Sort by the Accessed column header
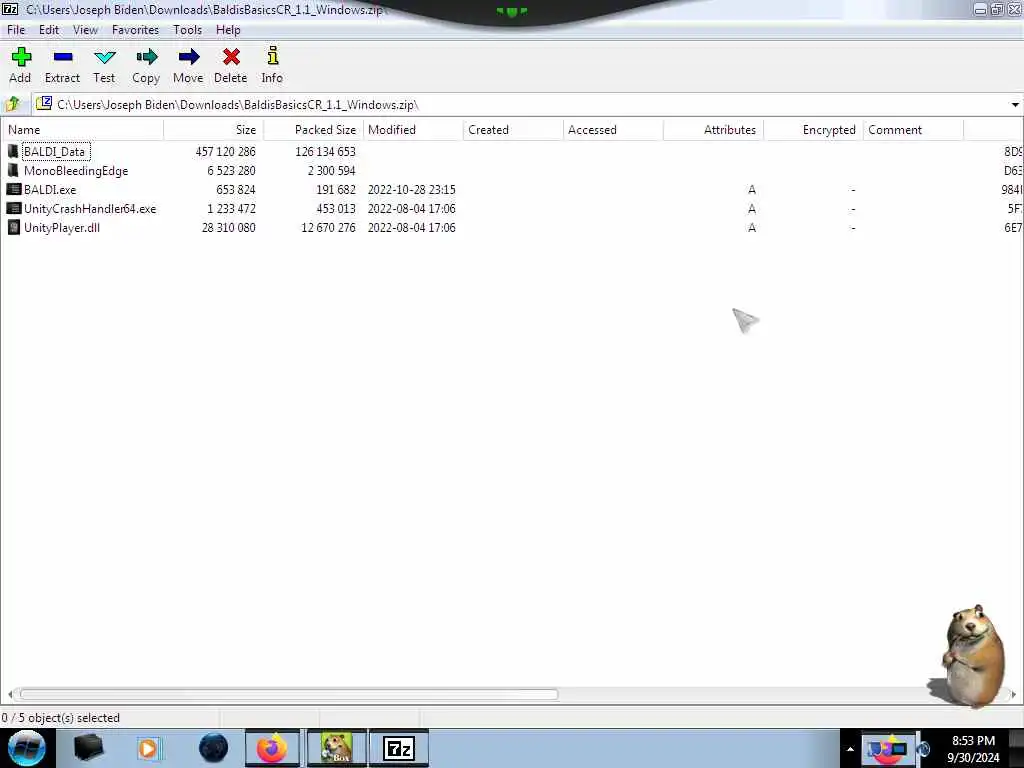The height and width of the screenshot is (768, 1024). coord(613,130)
